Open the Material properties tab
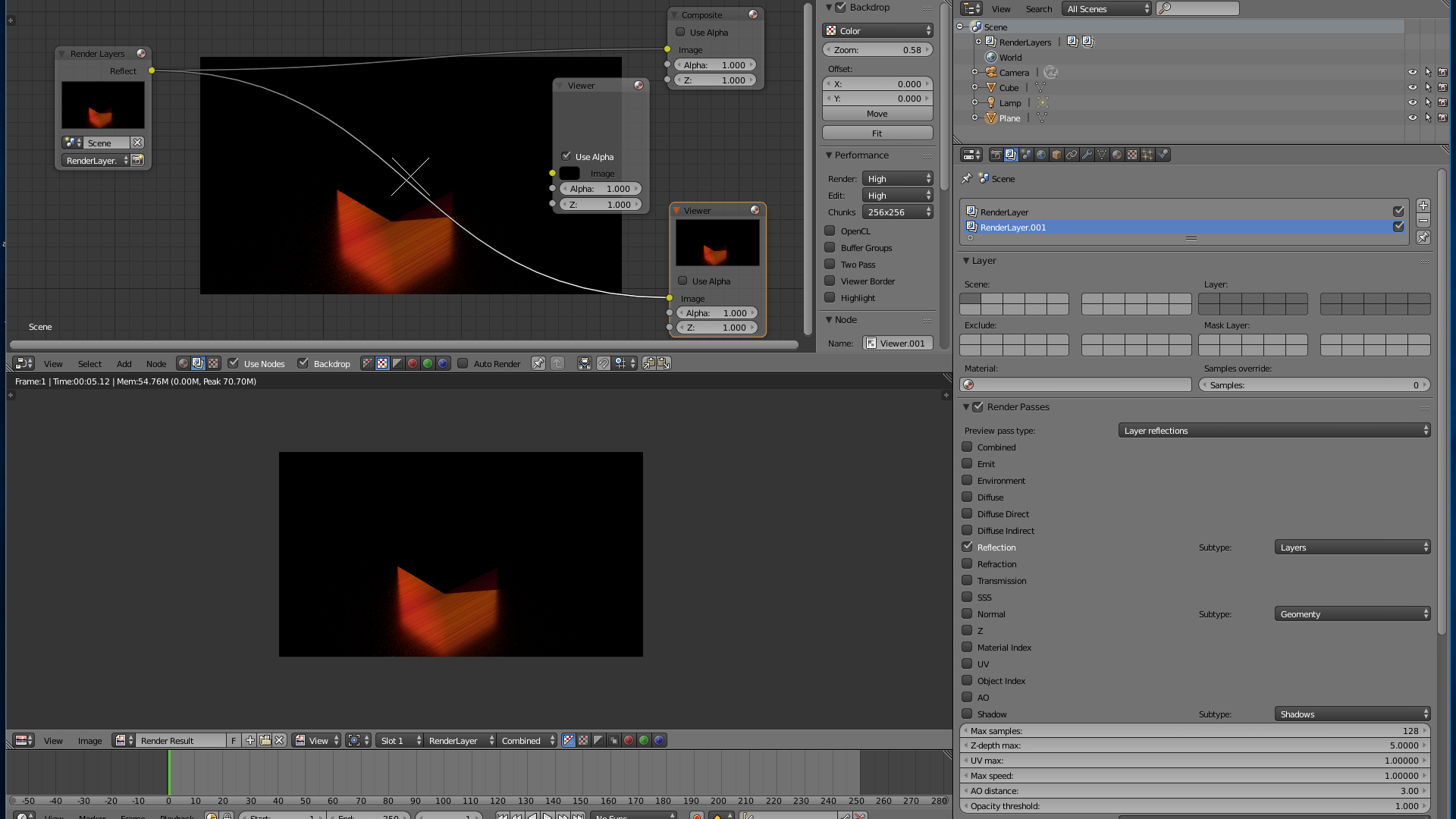Screen dimensions: 1456x819 coord(1117,155)
